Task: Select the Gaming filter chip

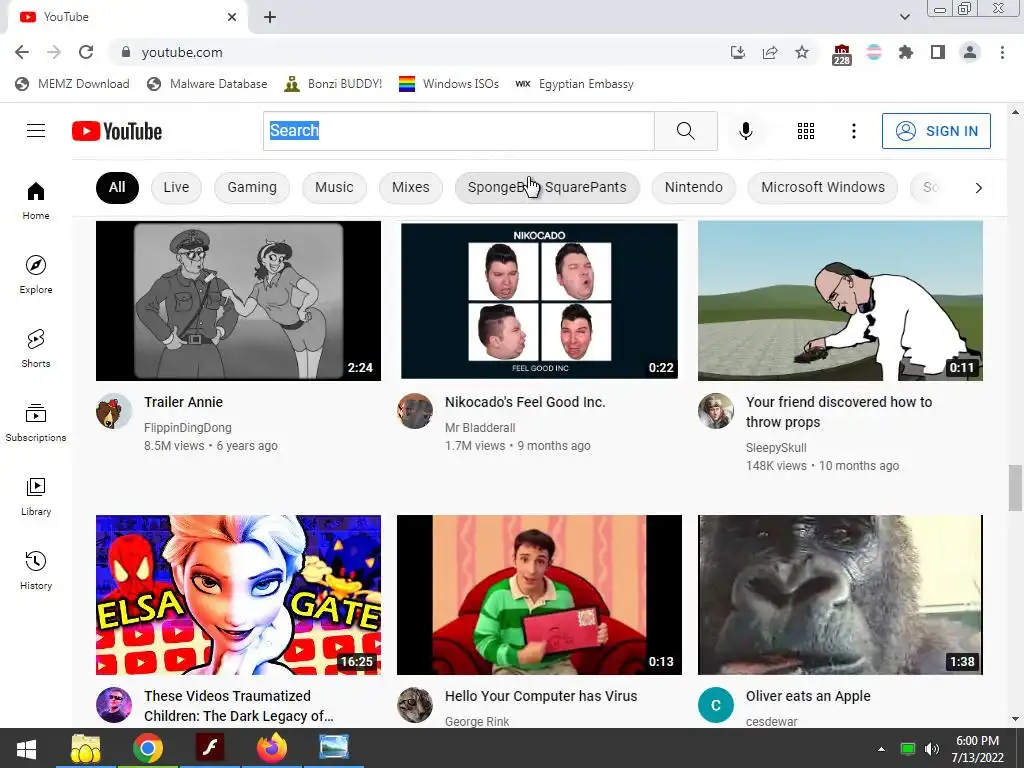Action: (x=252, y=187)
